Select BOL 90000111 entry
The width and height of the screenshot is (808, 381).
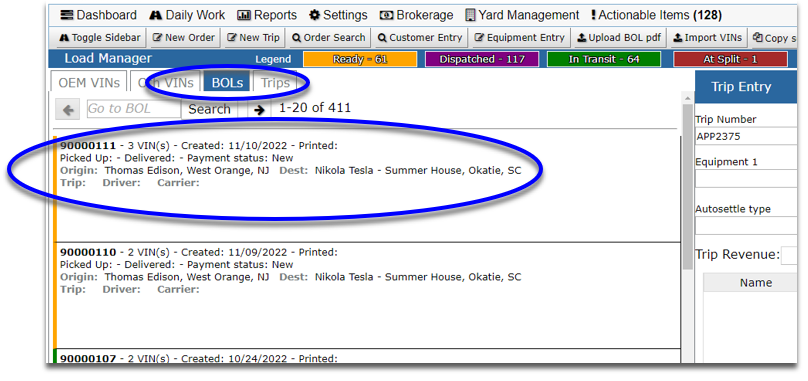click(x=367, y=188)
